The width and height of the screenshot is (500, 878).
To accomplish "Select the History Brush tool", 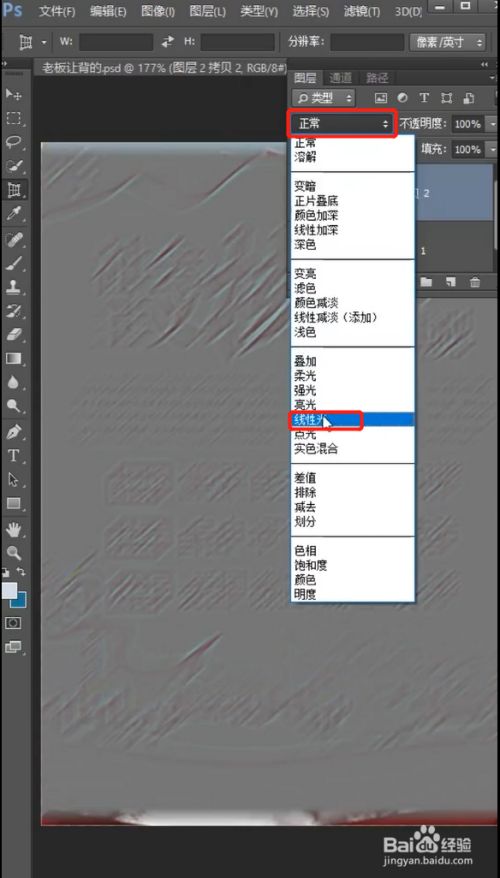I will pyautogui.click(x=13, y=311).
